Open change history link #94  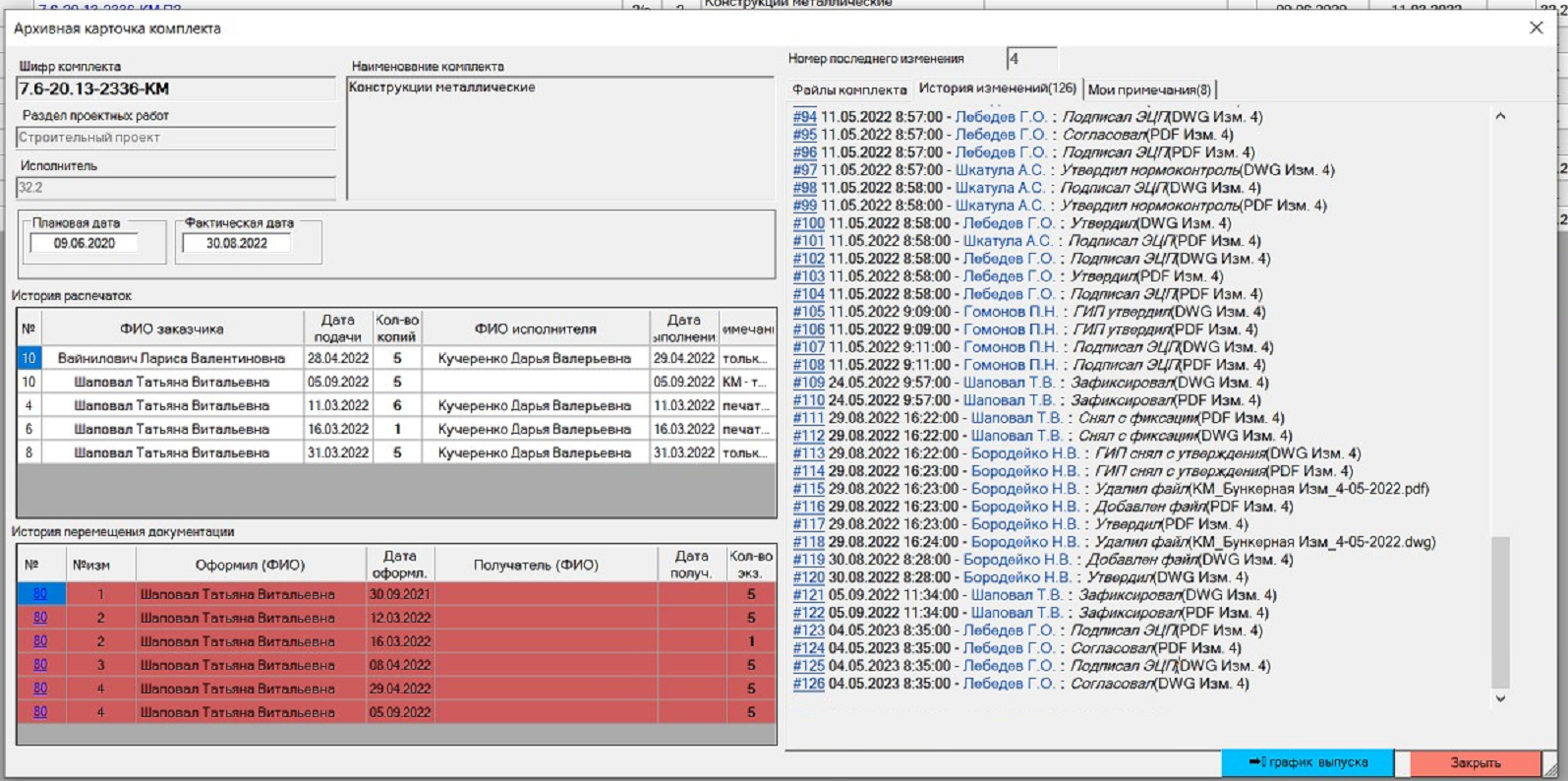coord(804,117)
